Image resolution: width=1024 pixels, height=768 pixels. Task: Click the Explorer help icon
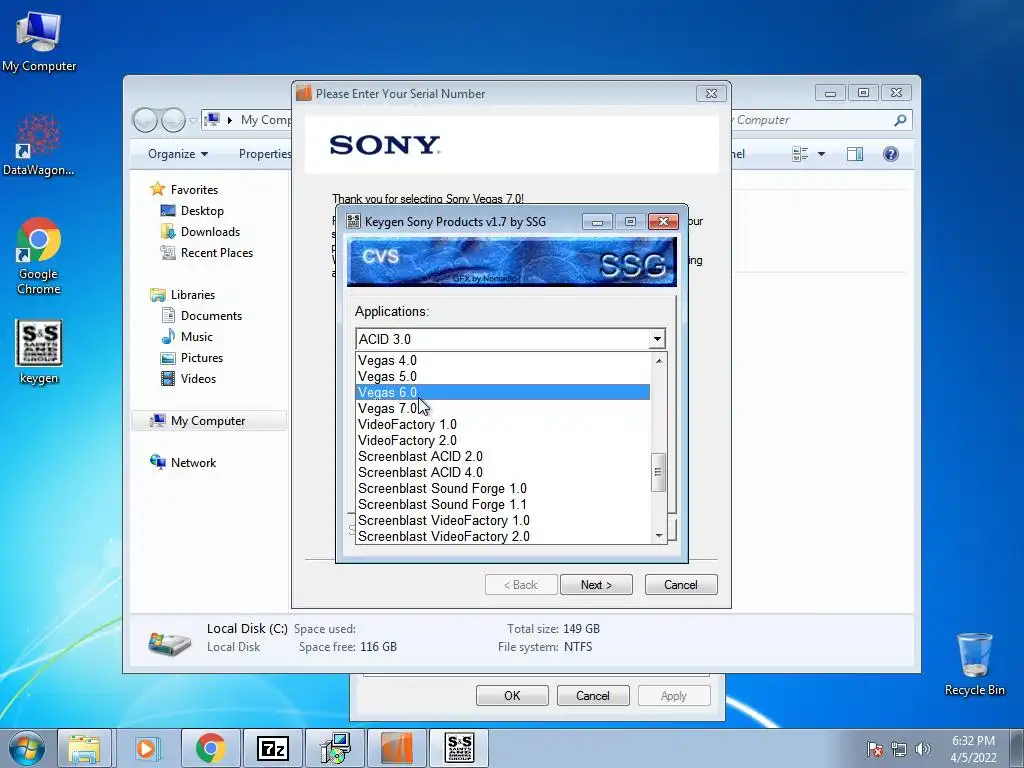(890, 154)
